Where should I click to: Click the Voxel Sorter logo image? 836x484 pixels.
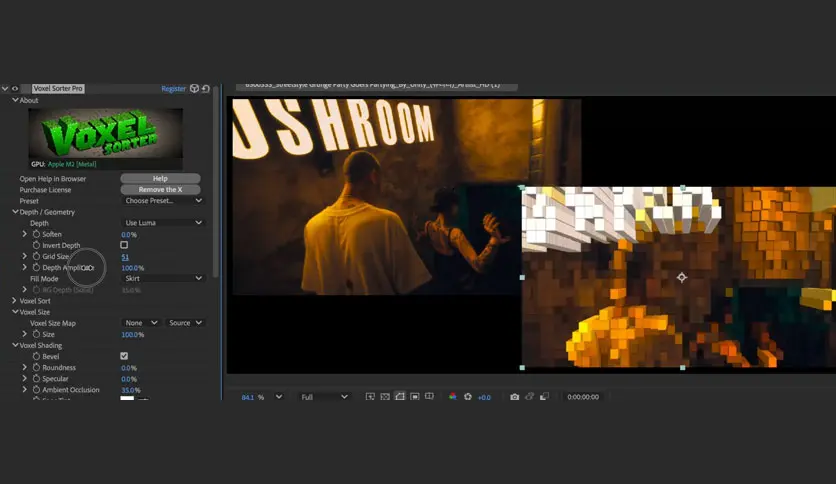(x=106, y=133)
